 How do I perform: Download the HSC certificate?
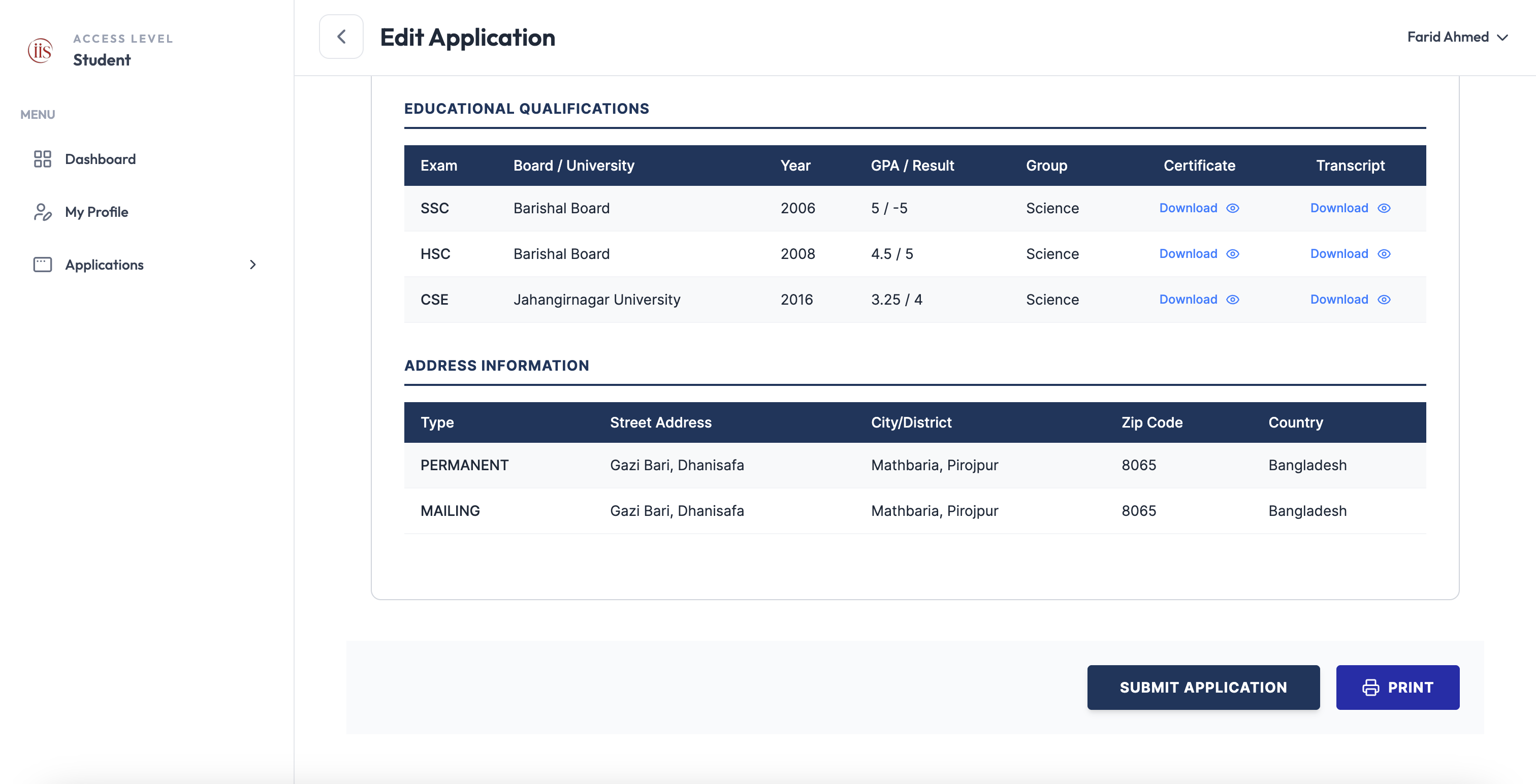point(1188,254)
